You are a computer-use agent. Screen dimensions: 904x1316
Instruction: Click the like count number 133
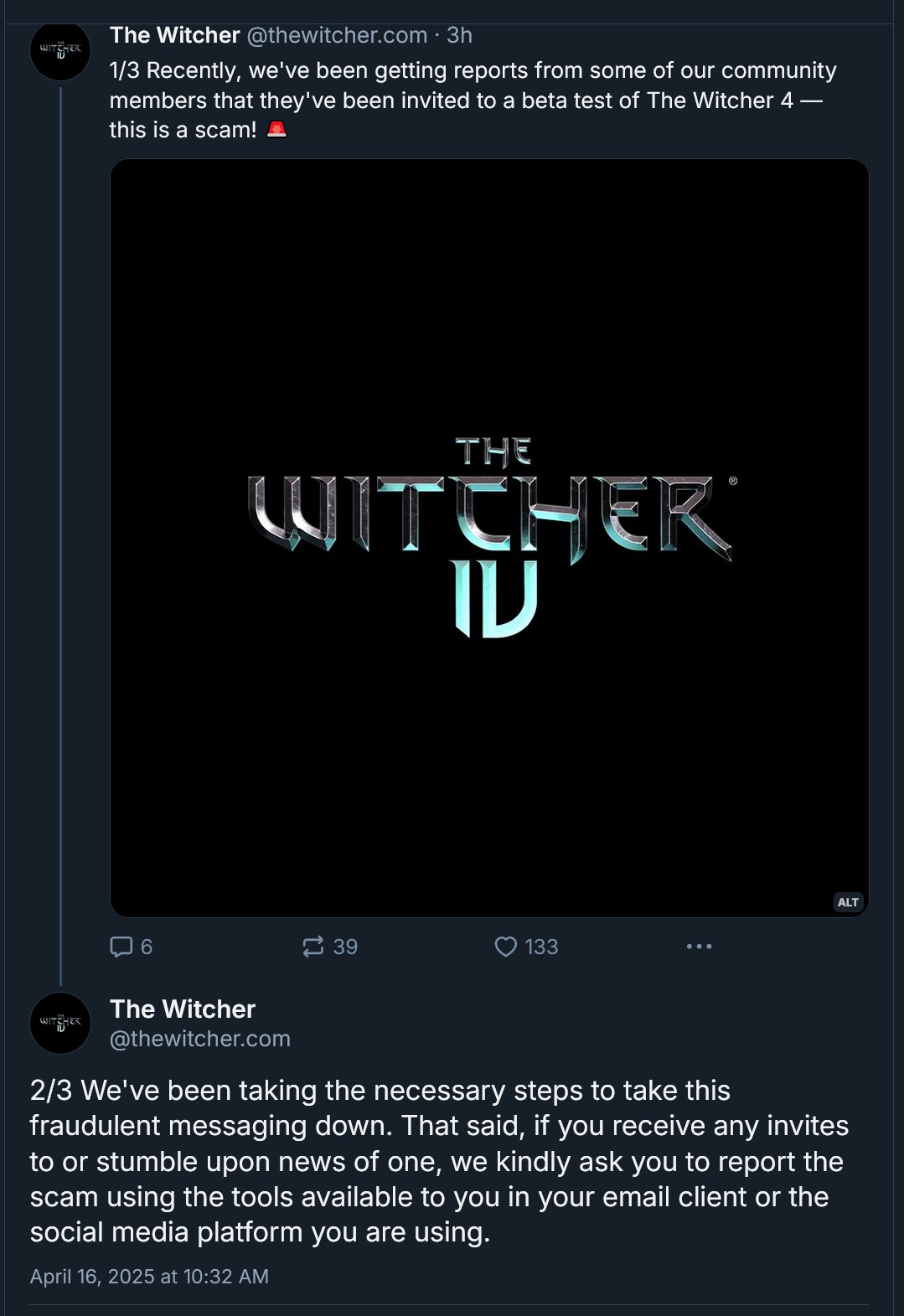click(x=541, y=947)
